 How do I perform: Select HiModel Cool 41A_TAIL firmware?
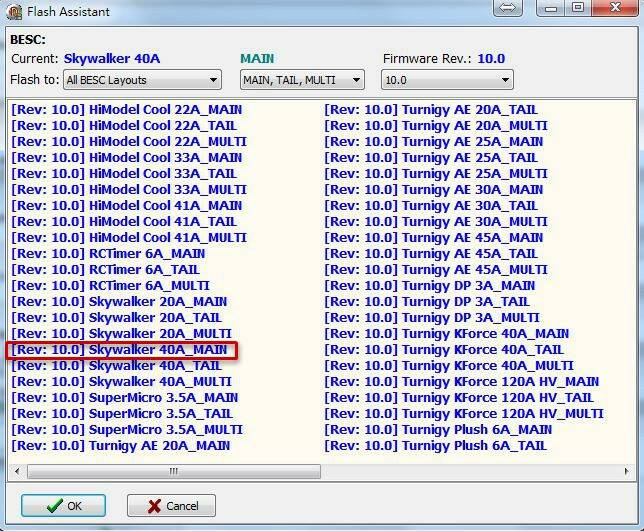[124, 222]
